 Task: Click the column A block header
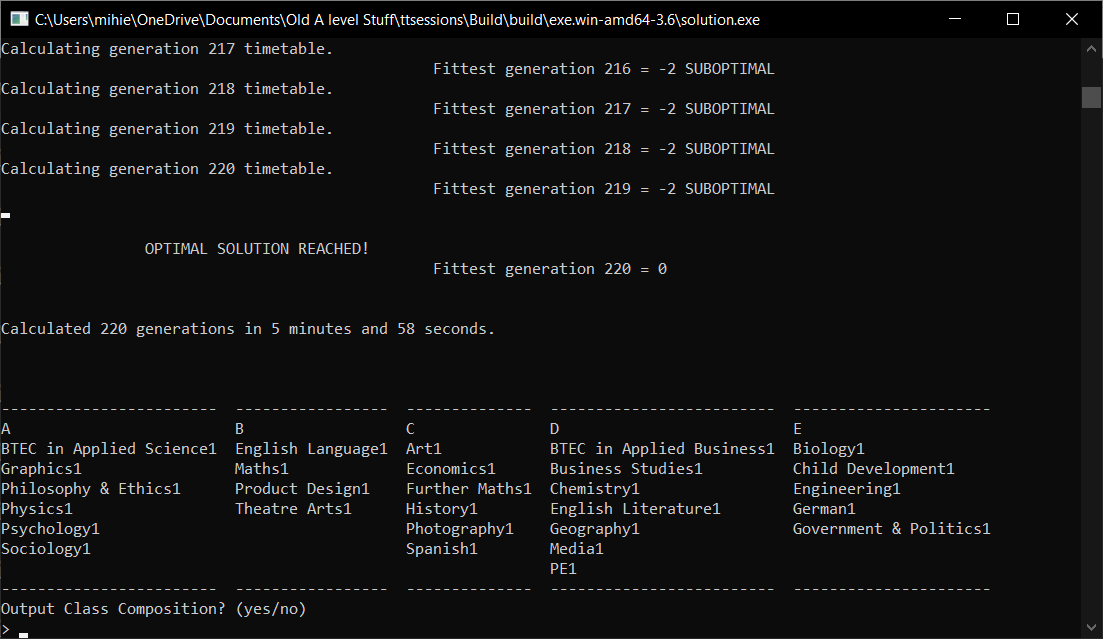(x=6, y=429)
